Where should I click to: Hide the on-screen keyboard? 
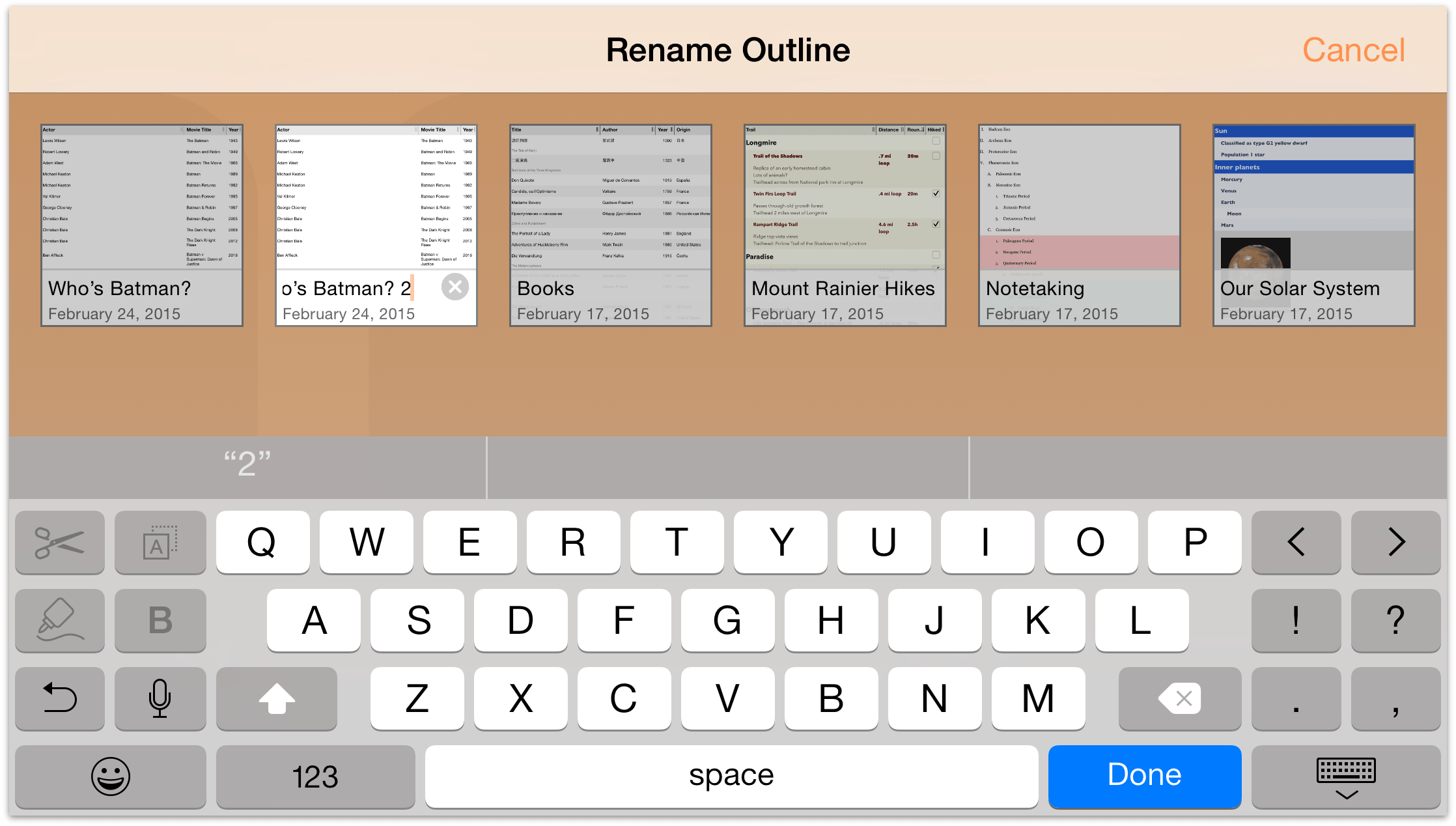1346,776
